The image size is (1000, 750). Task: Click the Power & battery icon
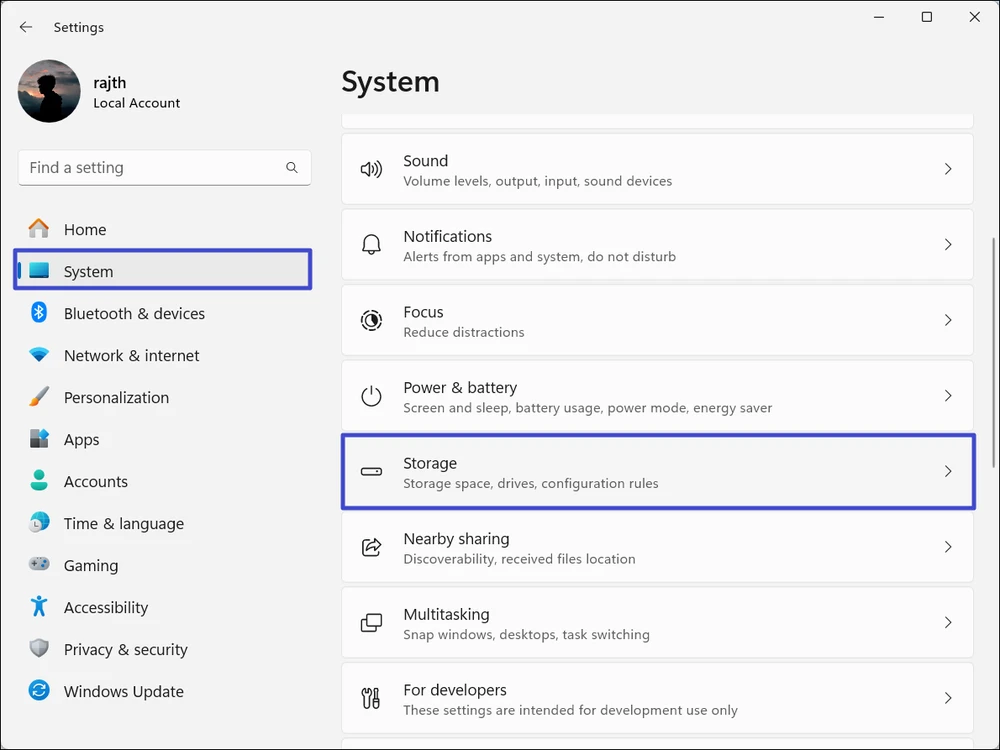371,396
